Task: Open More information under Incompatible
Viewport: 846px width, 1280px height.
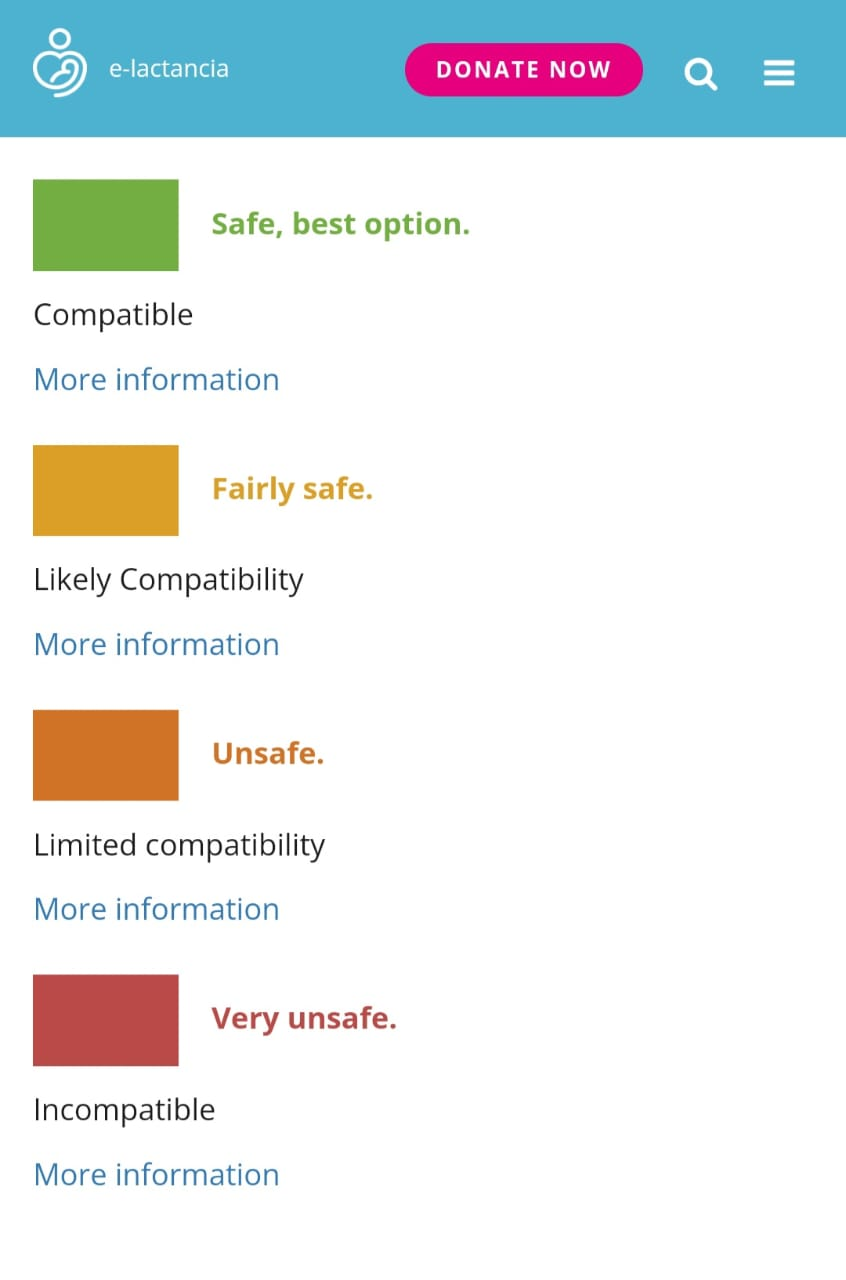Action: (x=157, y=1175)
